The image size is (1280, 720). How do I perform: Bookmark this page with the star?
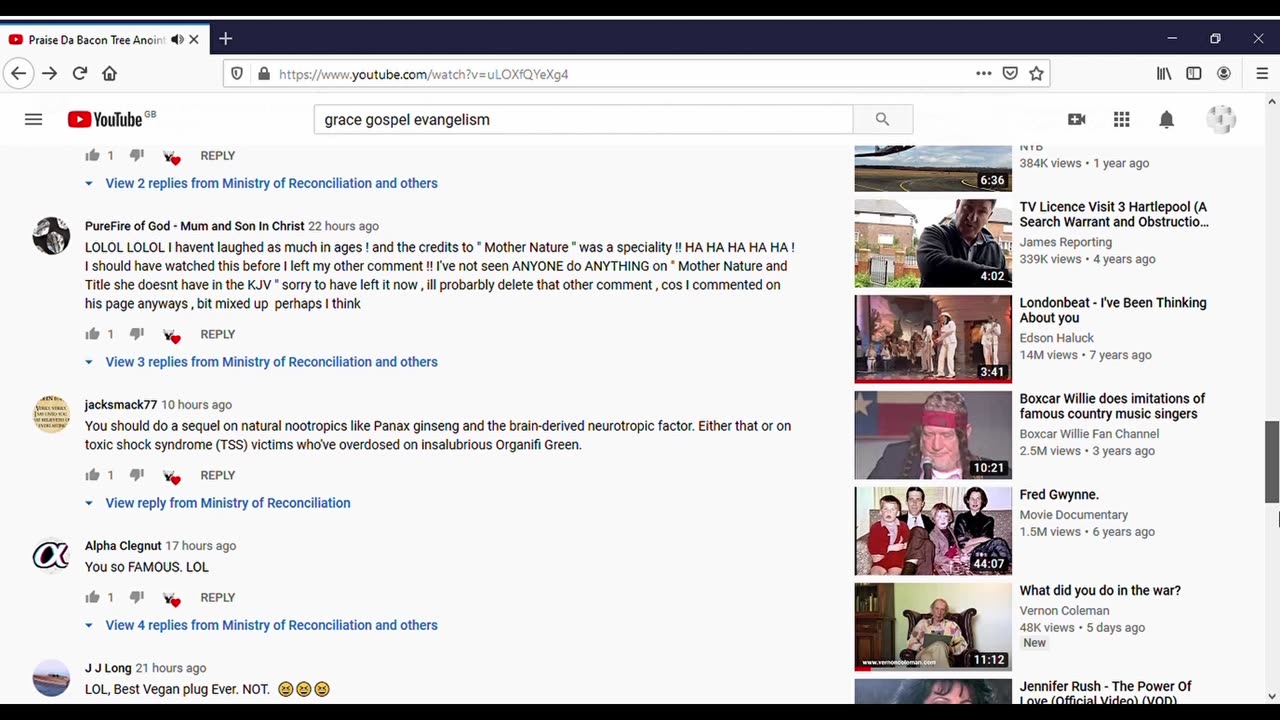tap(1036, 73)
